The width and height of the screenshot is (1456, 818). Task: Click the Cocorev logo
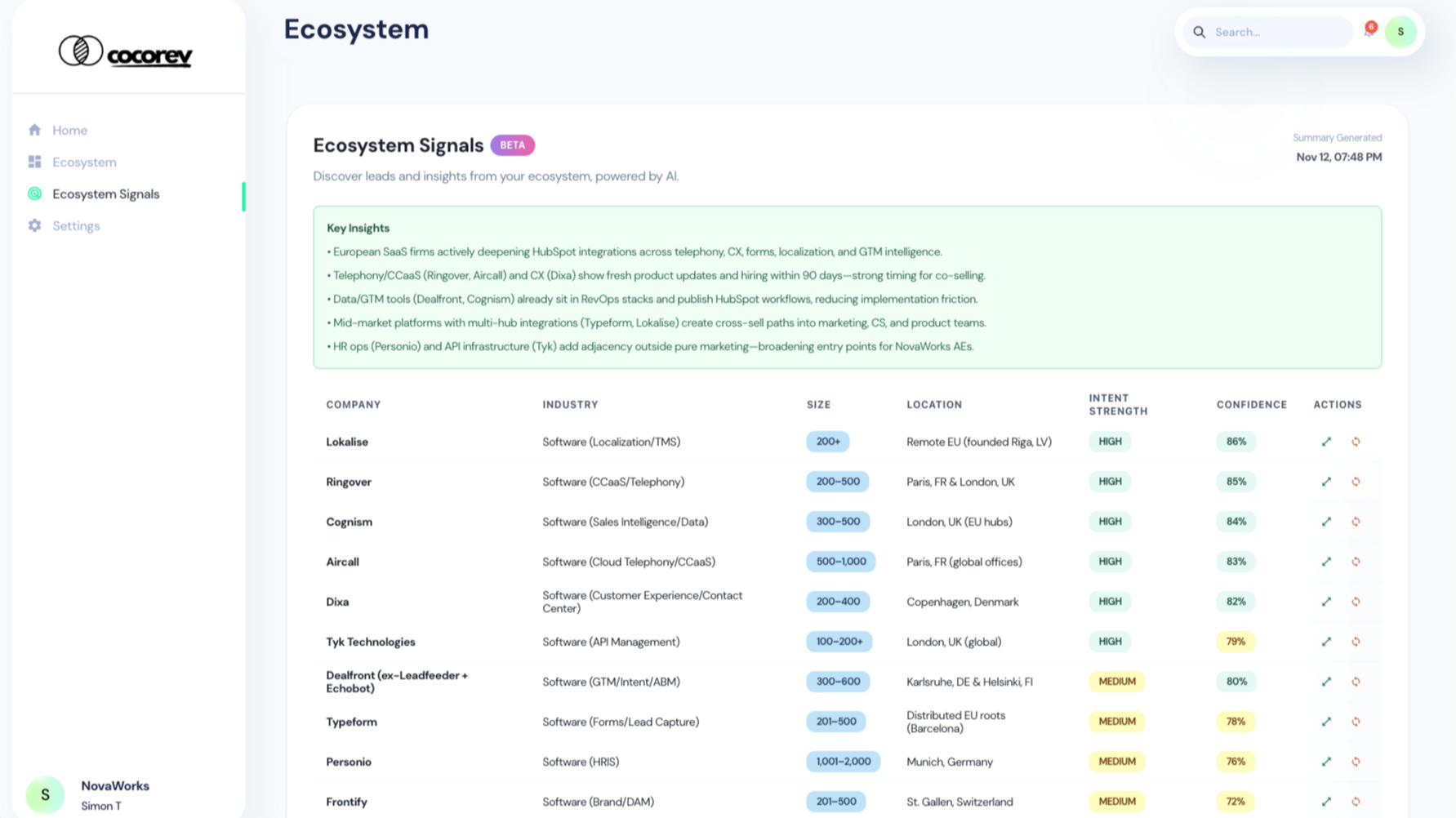coord(124,50)
